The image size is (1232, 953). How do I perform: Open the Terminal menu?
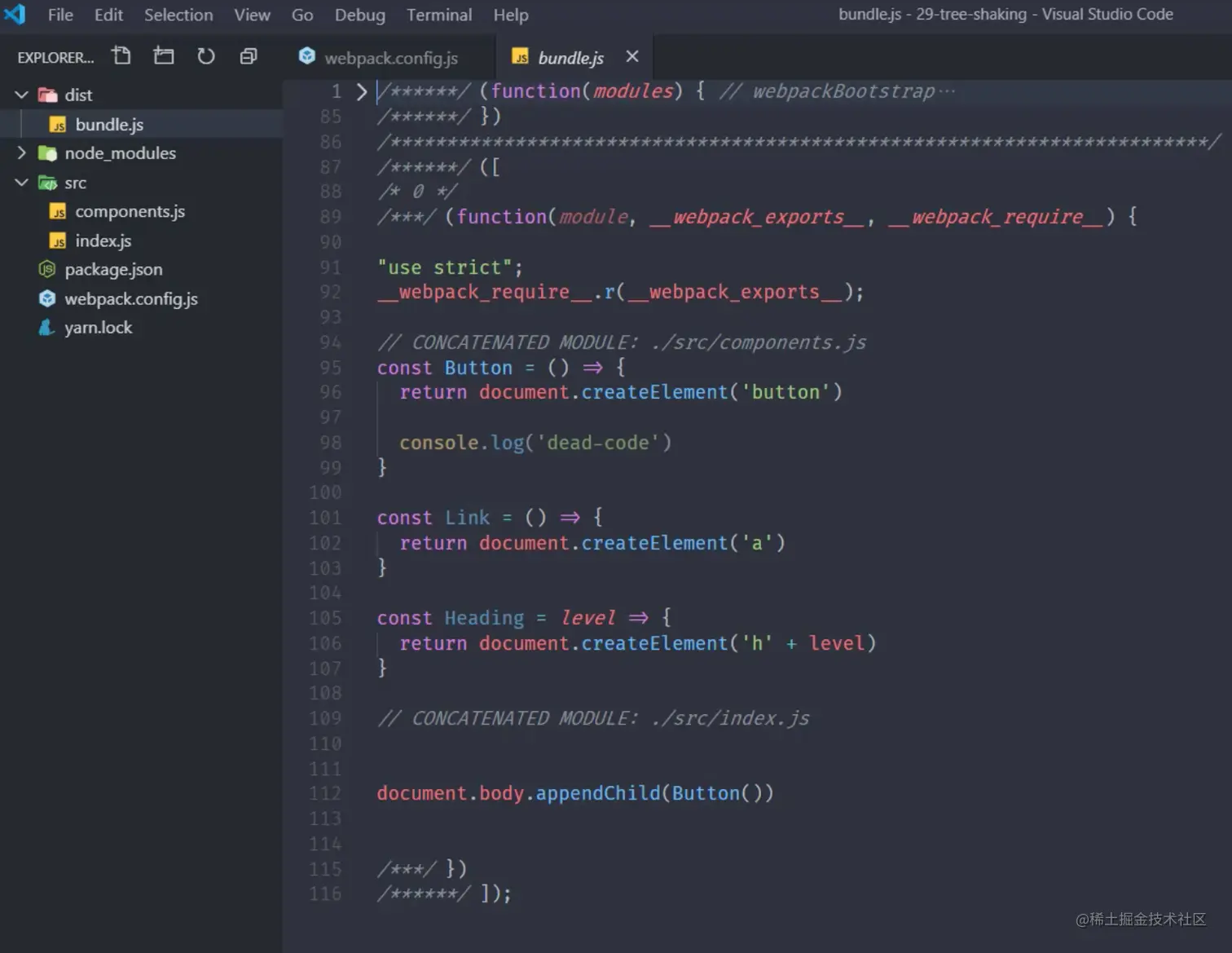tap(439, 15)
